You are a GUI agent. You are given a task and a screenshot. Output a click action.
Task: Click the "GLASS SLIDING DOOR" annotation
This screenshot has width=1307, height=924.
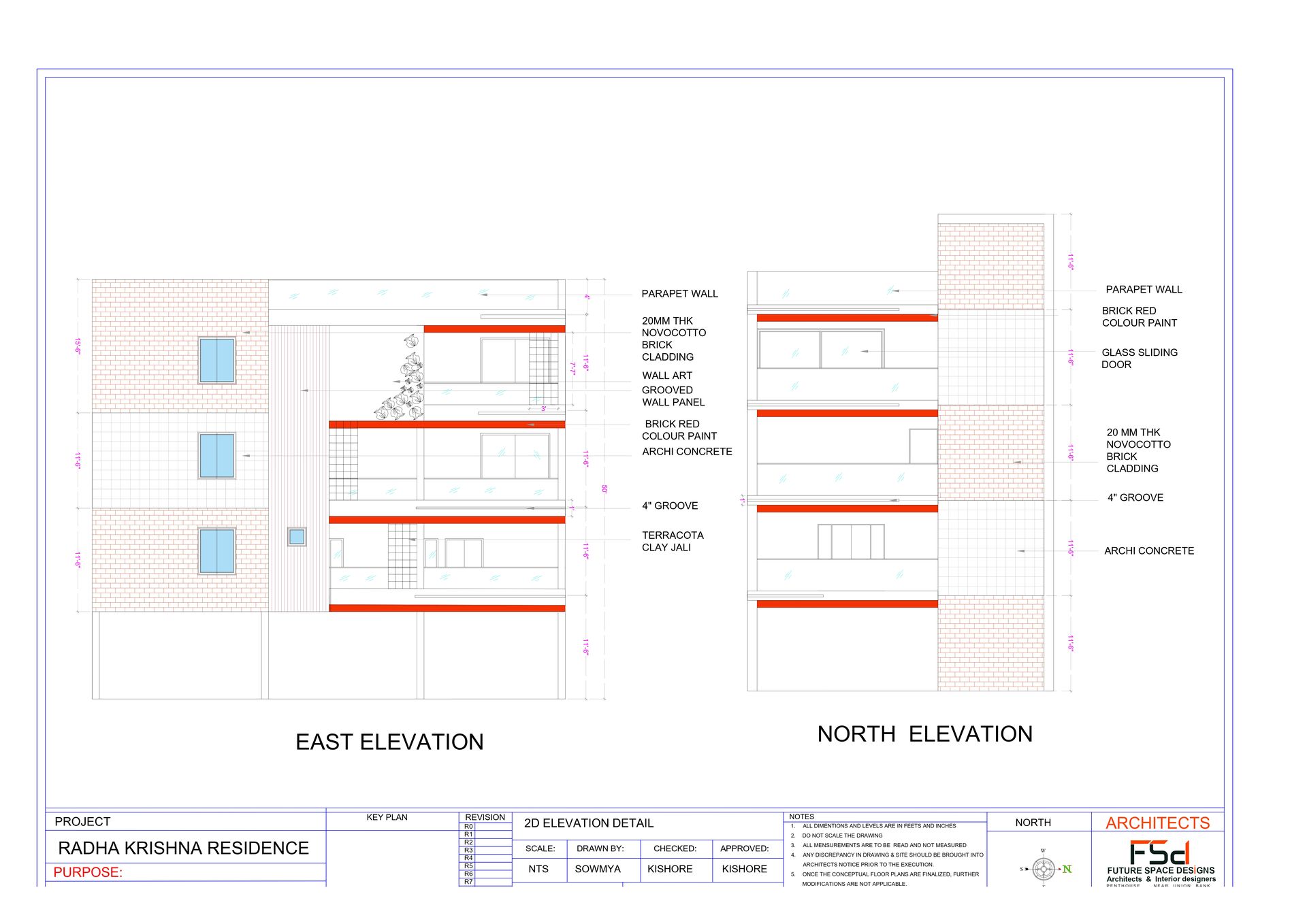pos(1139,359)
